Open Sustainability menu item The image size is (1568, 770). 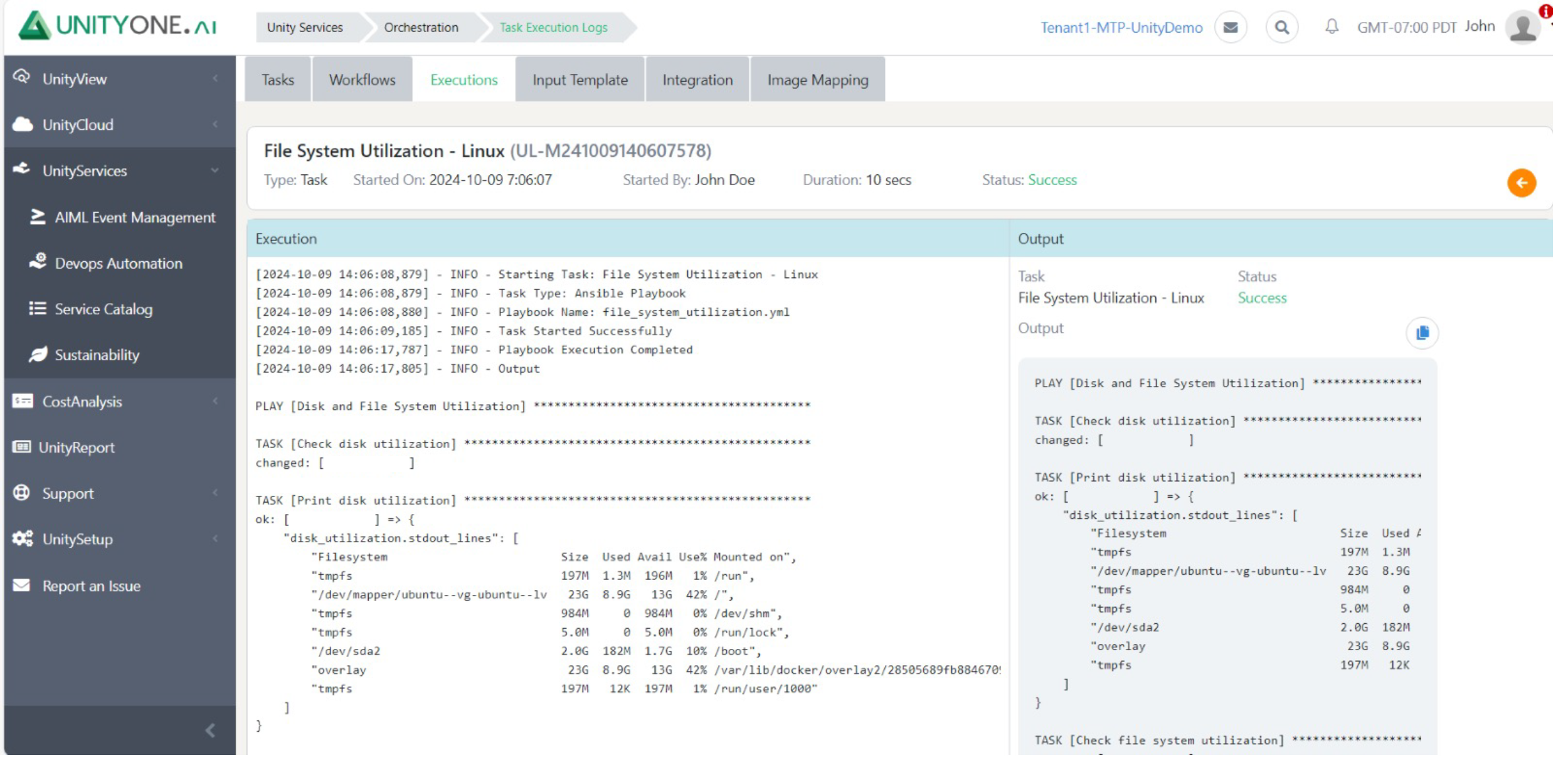tap(97, 355)
